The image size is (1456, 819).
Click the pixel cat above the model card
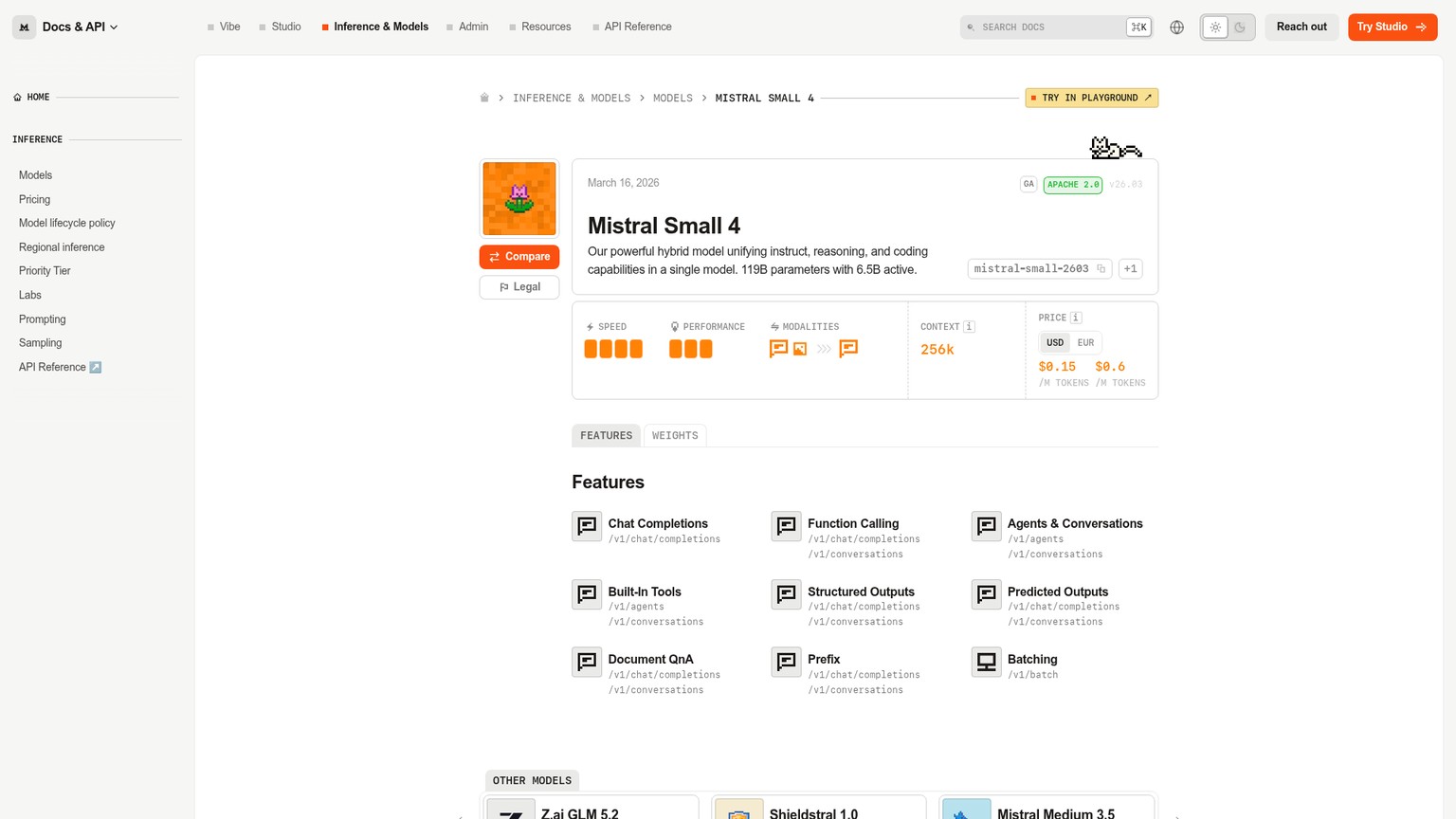coord(1116,148)
